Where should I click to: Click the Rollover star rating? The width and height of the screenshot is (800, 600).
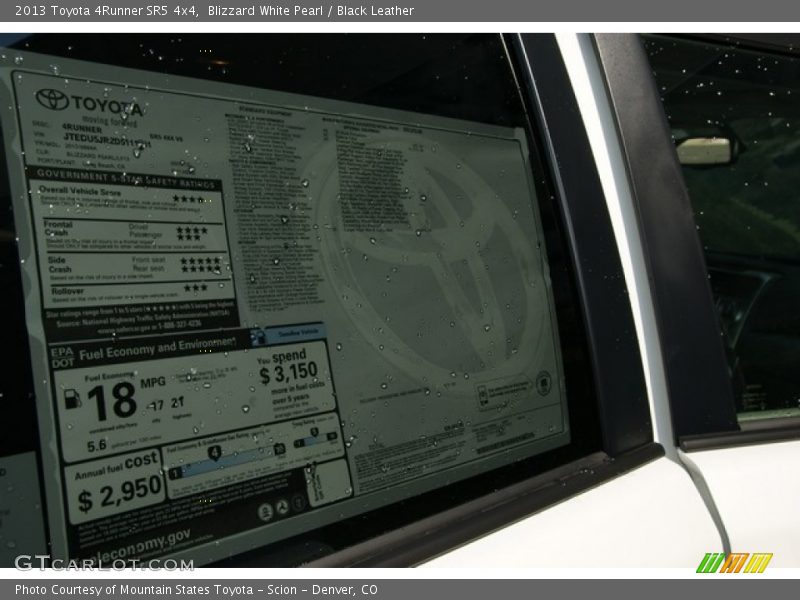195,288
